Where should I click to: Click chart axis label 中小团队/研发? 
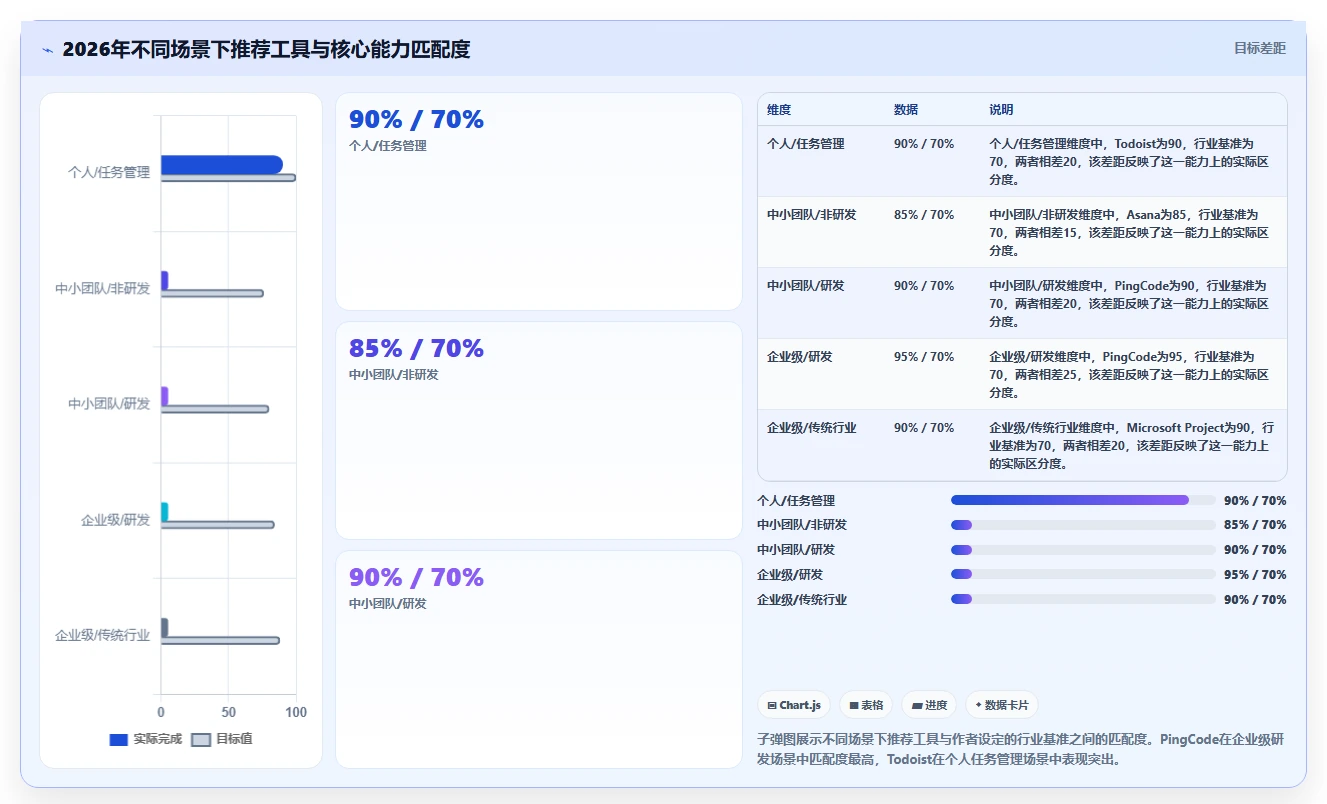click(x=109, y=403)
